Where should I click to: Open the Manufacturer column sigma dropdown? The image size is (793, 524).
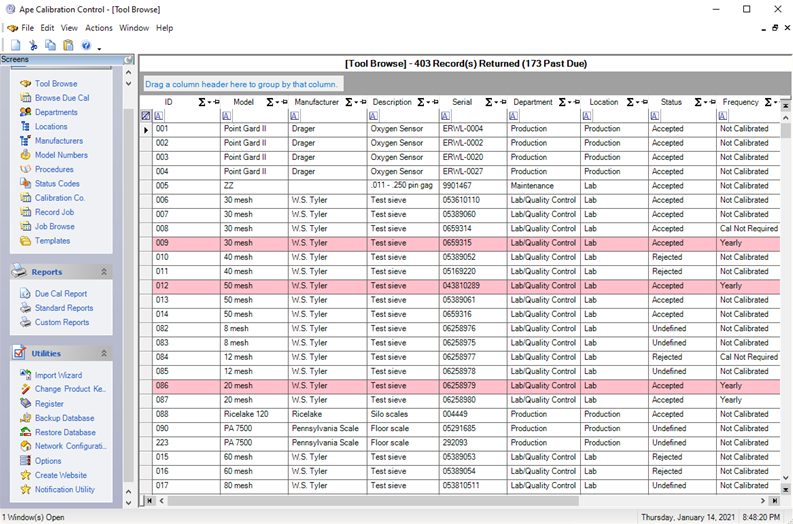pos(351,102)
